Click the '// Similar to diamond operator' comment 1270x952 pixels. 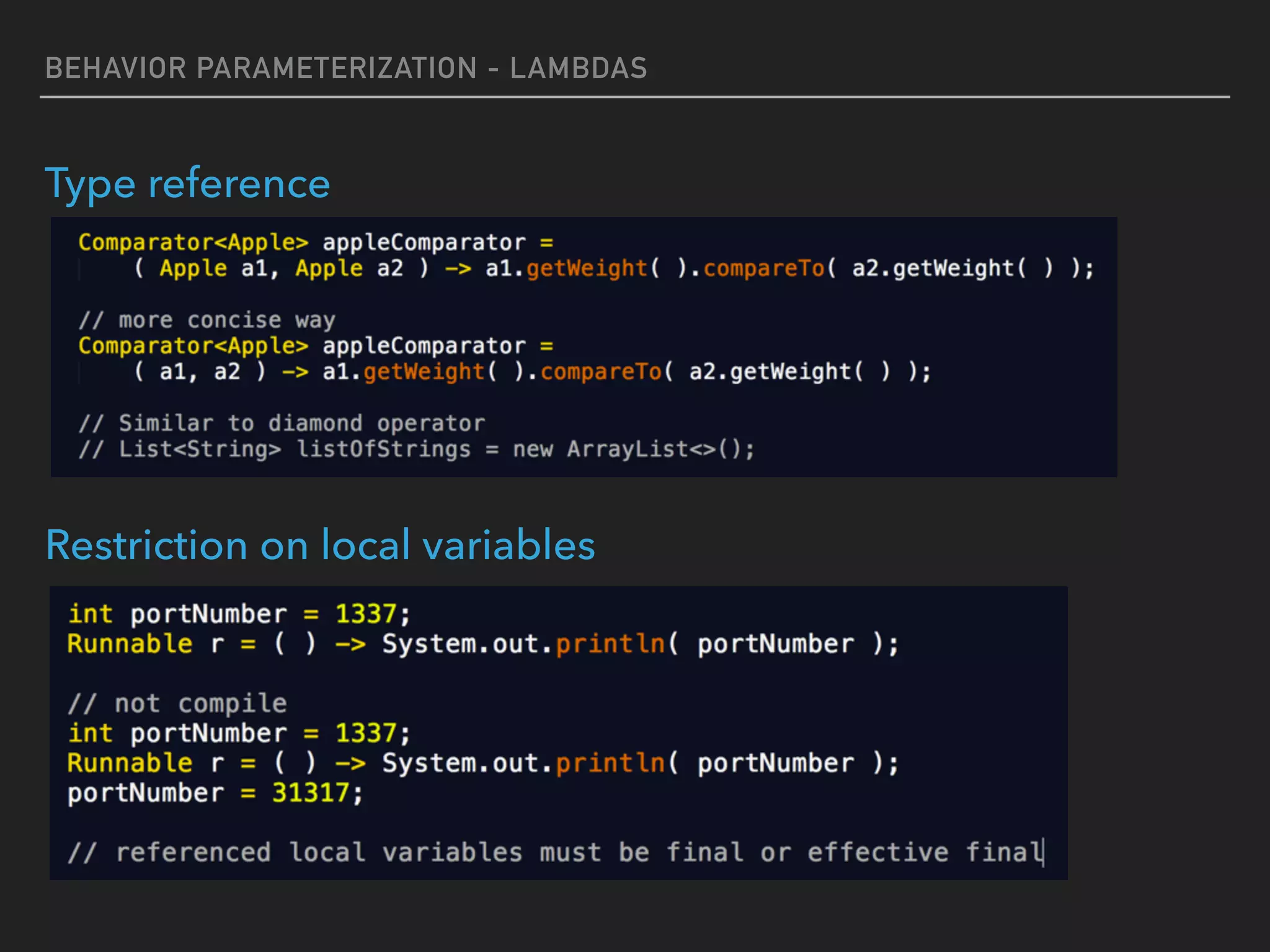pos(282,423)
